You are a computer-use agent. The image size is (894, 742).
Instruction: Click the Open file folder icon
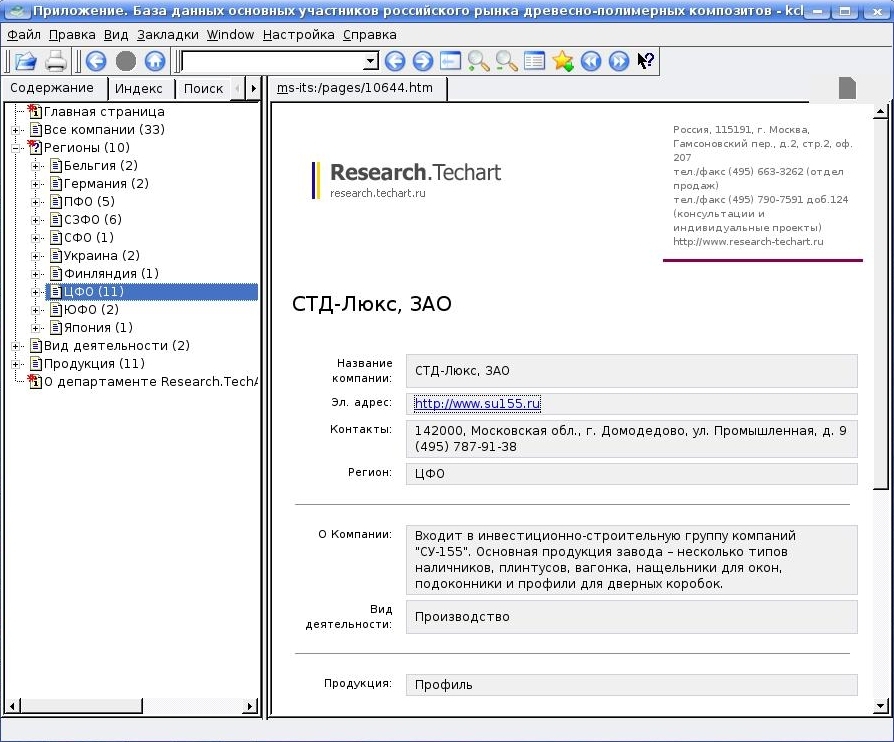tap(25, 61)
